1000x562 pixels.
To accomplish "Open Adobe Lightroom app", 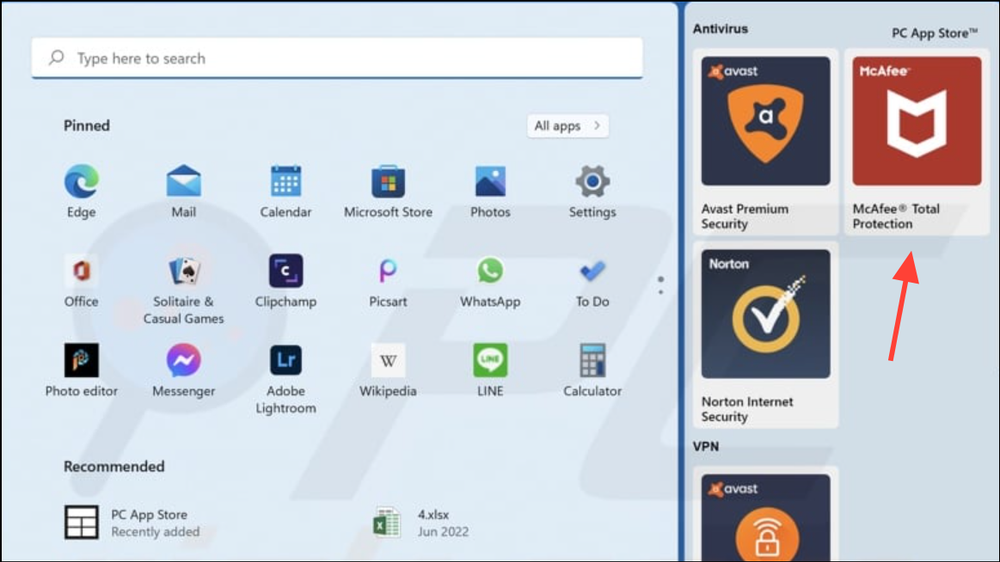I will pos(286,361).
